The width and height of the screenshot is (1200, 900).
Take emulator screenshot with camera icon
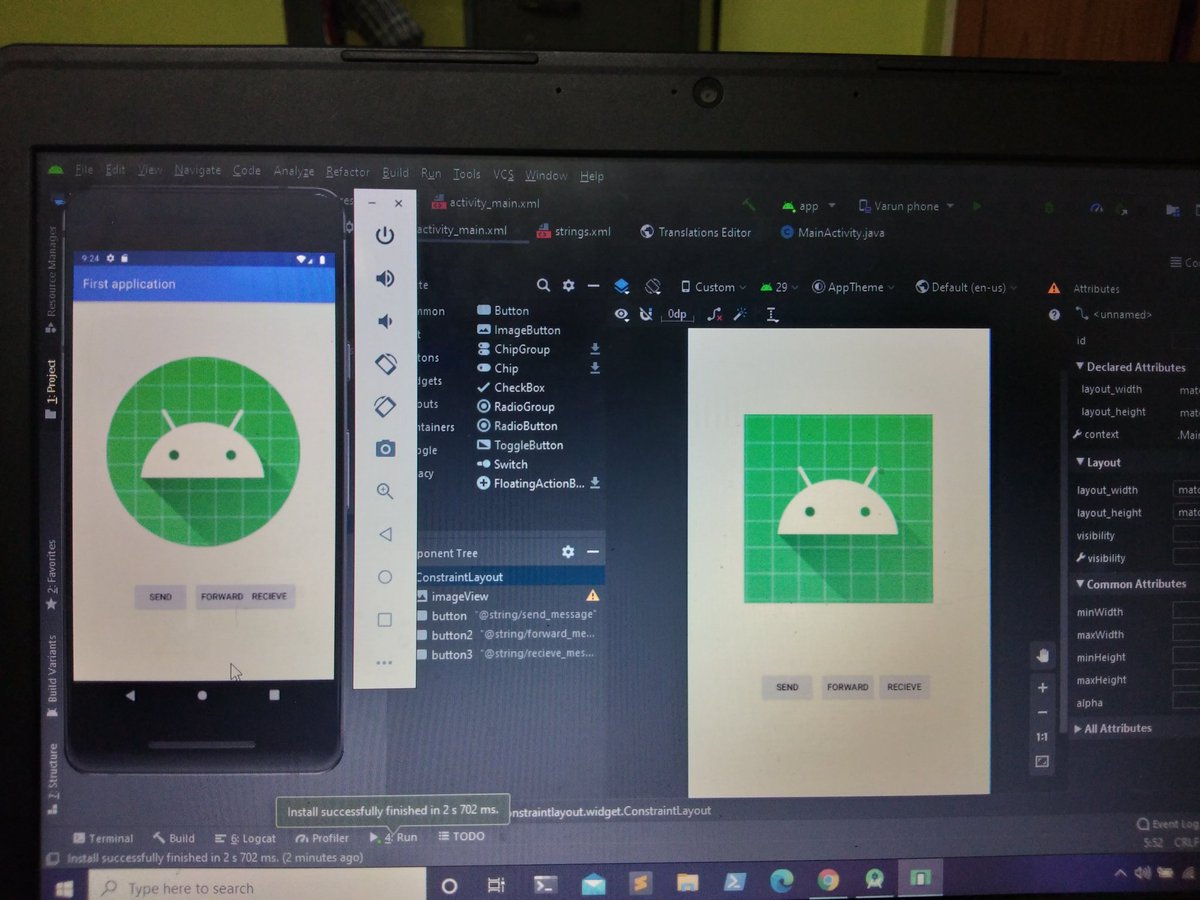(385, 449)
